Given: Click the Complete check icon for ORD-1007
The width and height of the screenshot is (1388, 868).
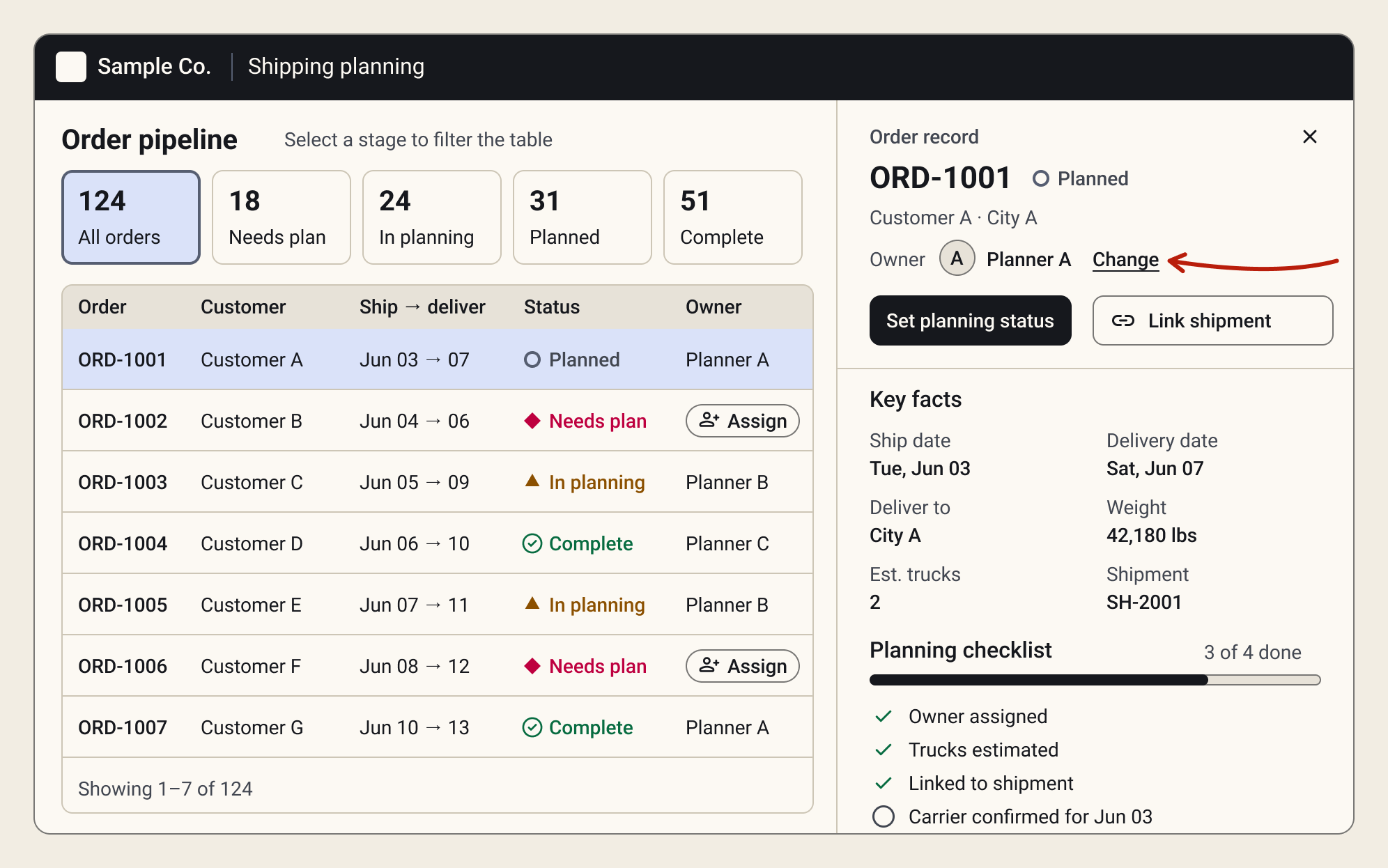Looking at the screenshot, I should 532,727.
